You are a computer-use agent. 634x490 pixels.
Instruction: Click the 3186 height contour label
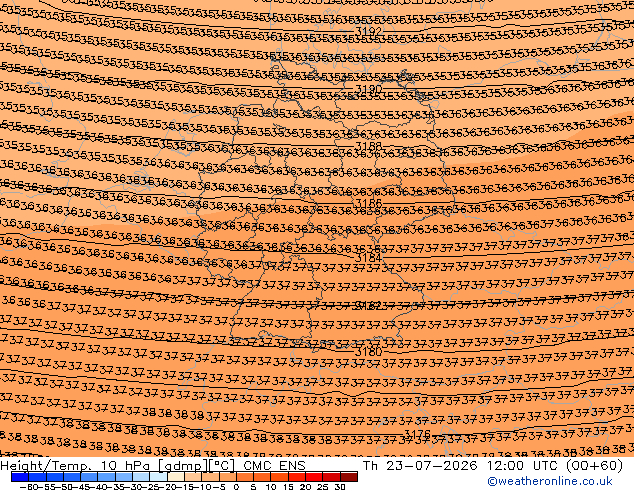[x=368, y=203]
